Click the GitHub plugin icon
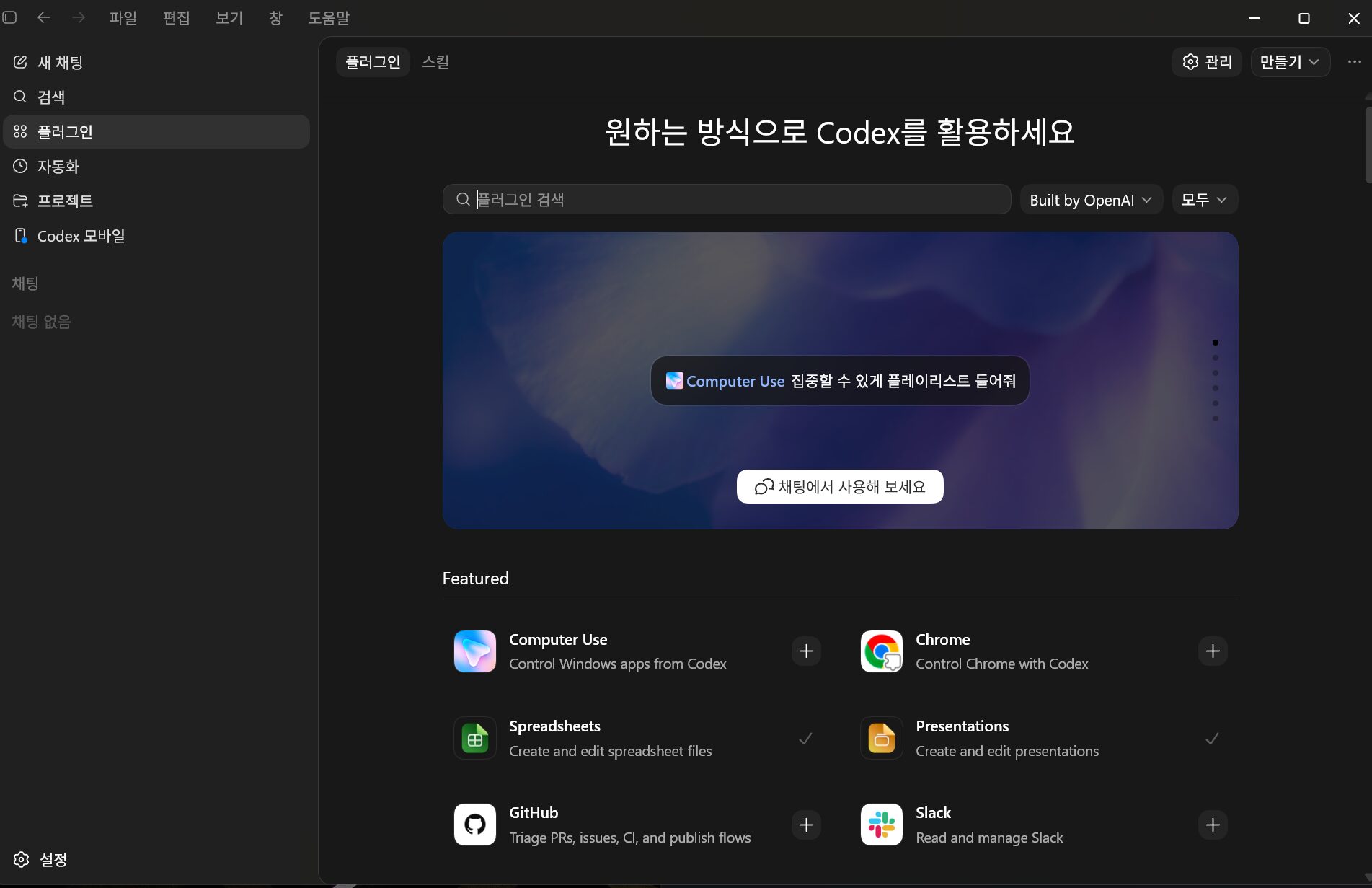 pyautogui.click(x=475, y=825)
